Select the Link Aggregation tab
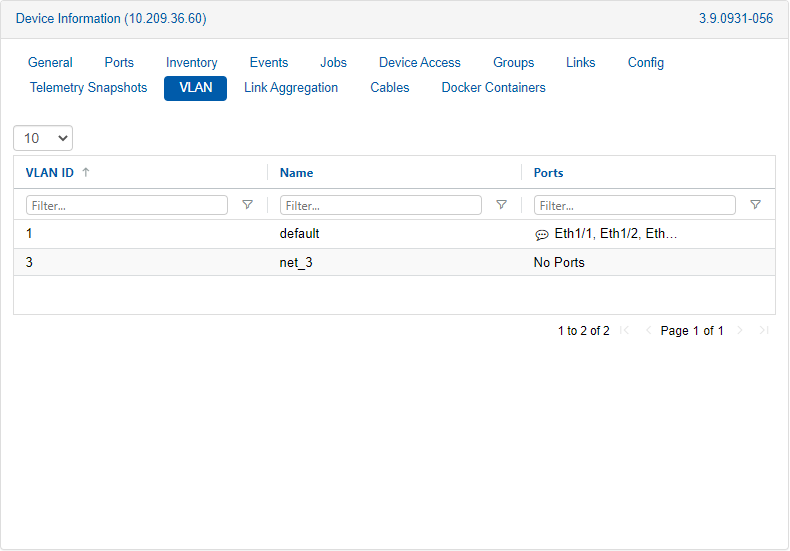 point(291,88)
